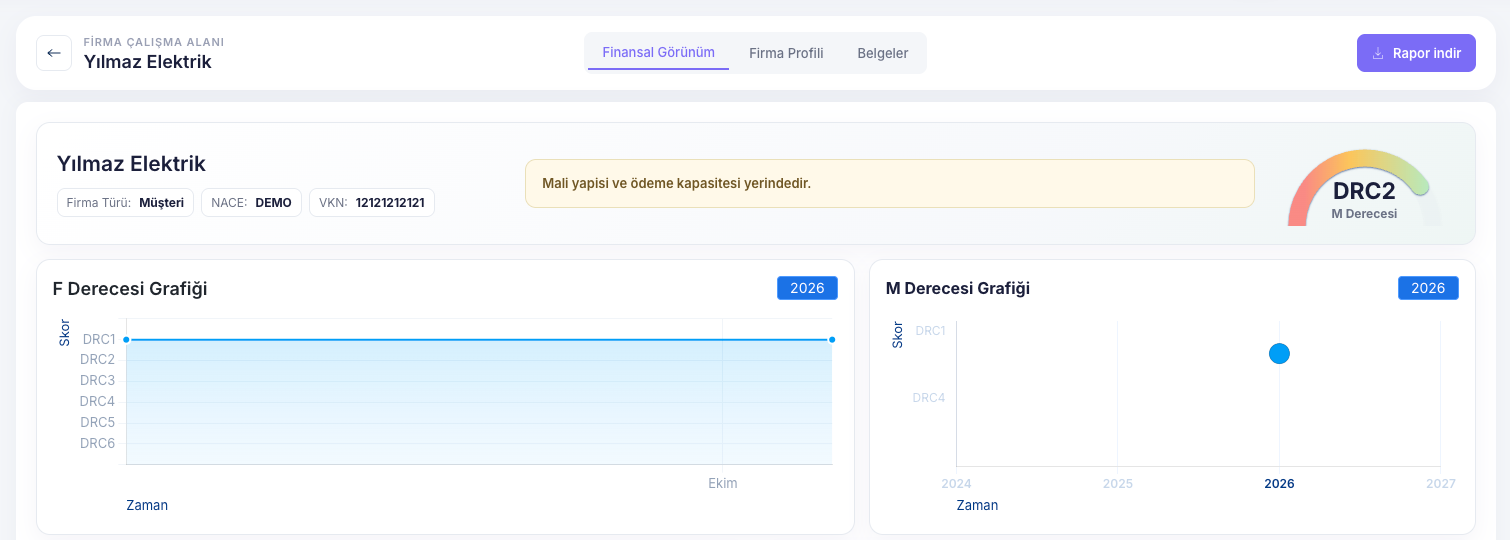Click the DRC1 label on F Derecesi chart

pyautogui.click(x=99, y=339)
